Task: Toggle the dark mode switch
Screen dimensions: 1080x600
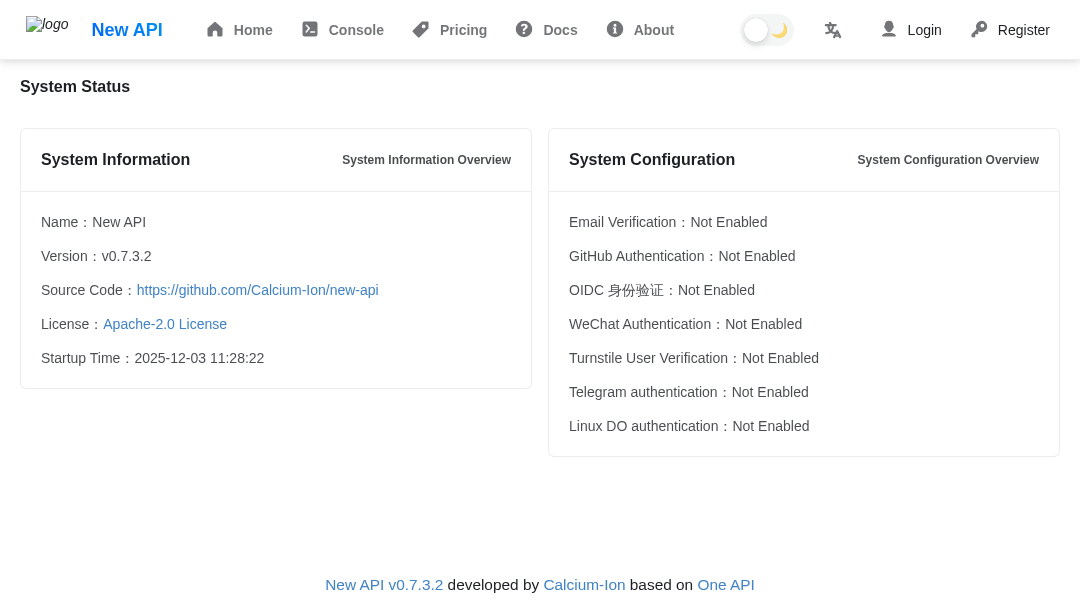Action: 767,30
